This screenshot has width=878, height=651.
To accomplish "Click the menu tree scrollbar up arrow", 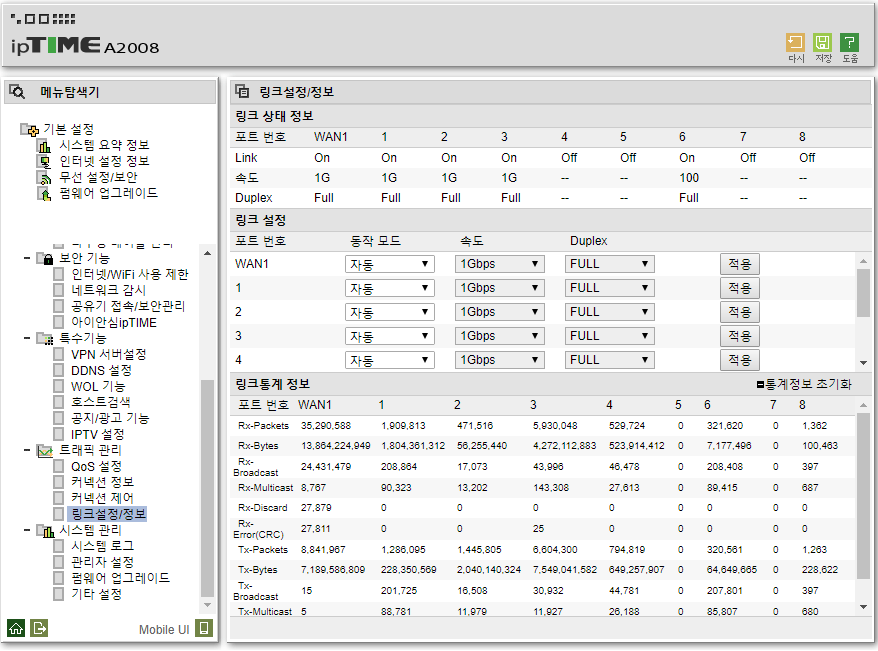I will coord(207,254).
